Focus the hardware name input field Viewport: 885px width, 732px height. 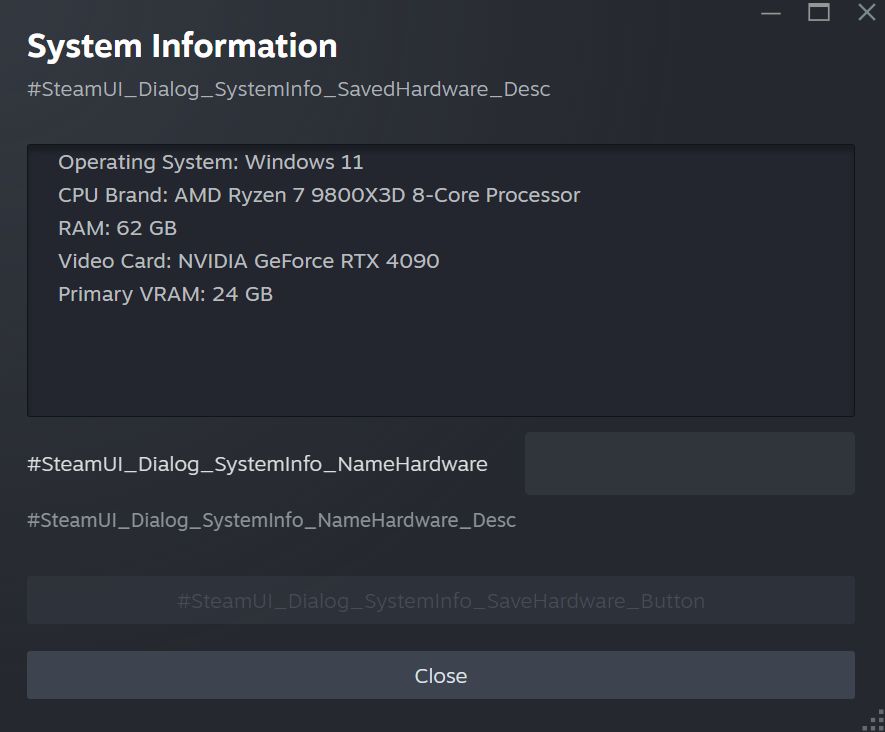coord(689,464)
